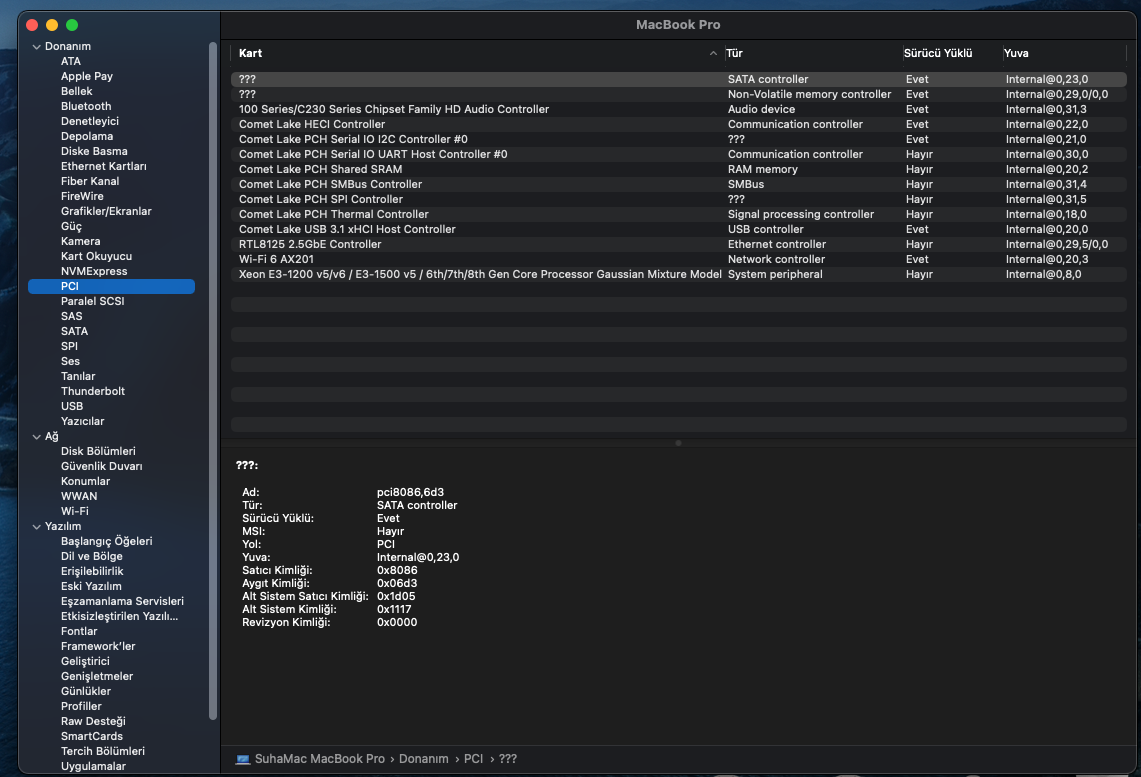This screenshot has width=1141, height=777.
Task: Open the NVMExpress sidebar item
Action: point(93,271)
